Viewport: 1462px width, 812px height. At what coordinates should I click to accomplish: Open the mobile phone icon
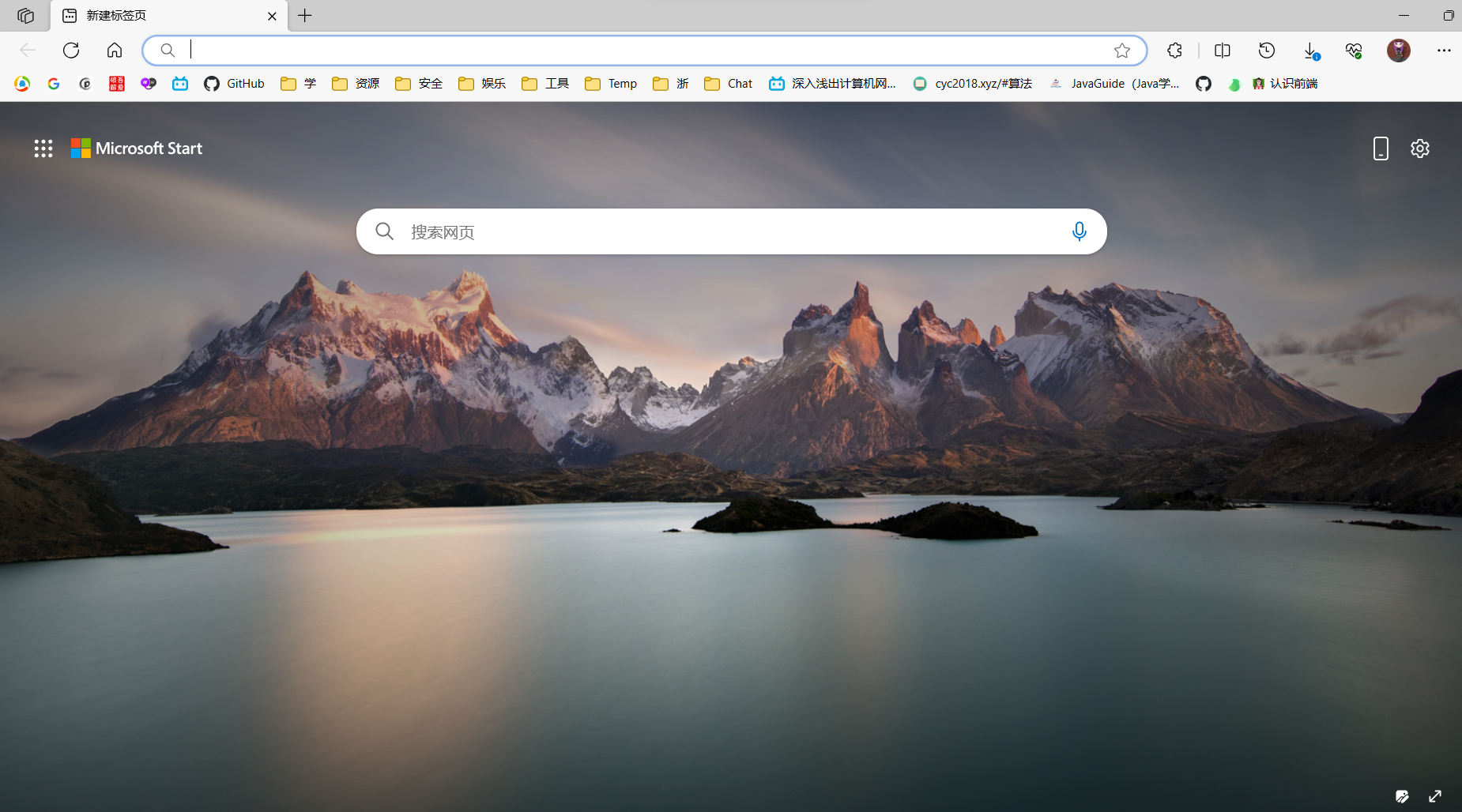[x=1381, y=148]
